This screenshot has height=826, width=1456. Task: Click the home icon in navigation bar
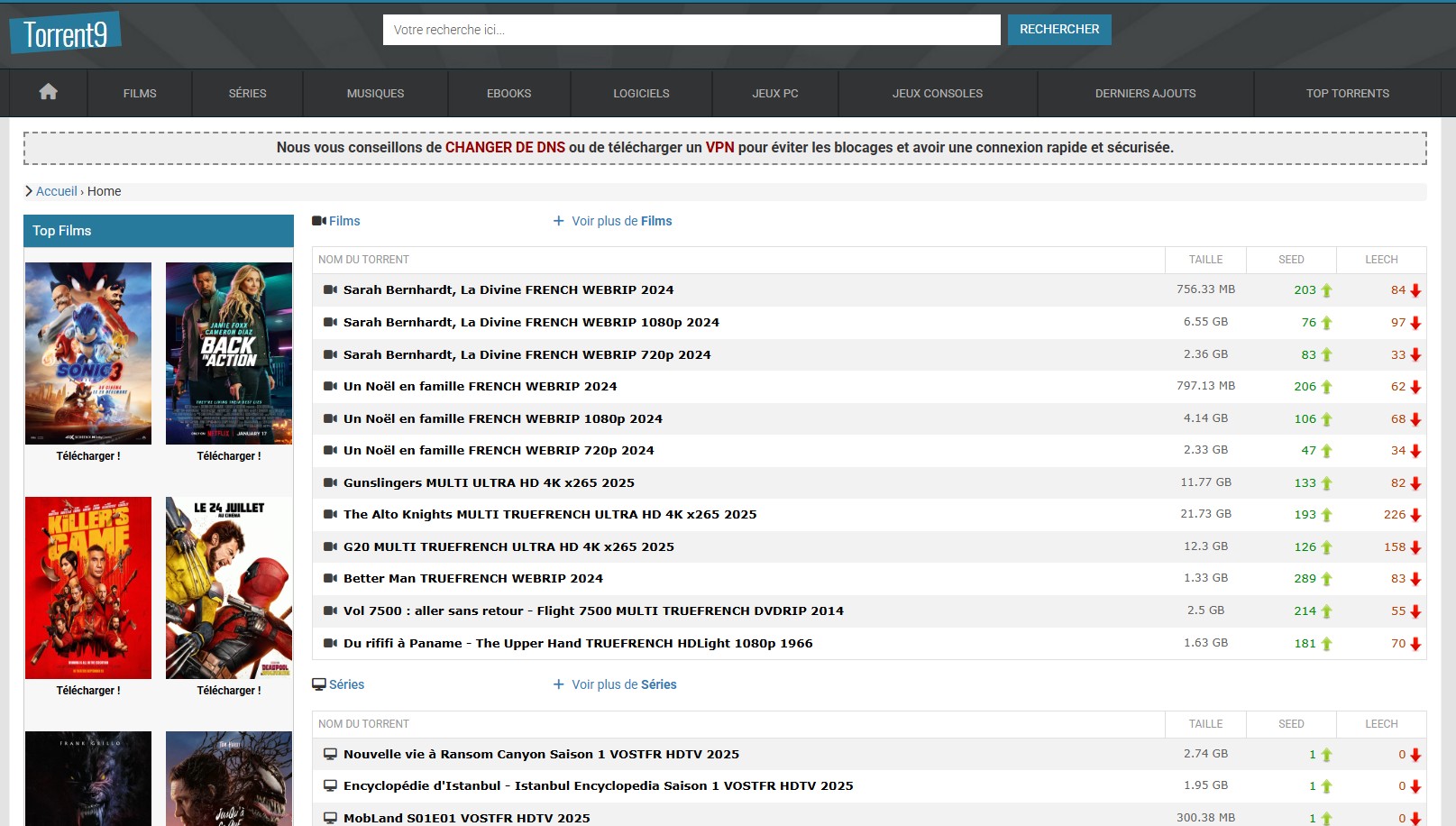coord(49,92)
